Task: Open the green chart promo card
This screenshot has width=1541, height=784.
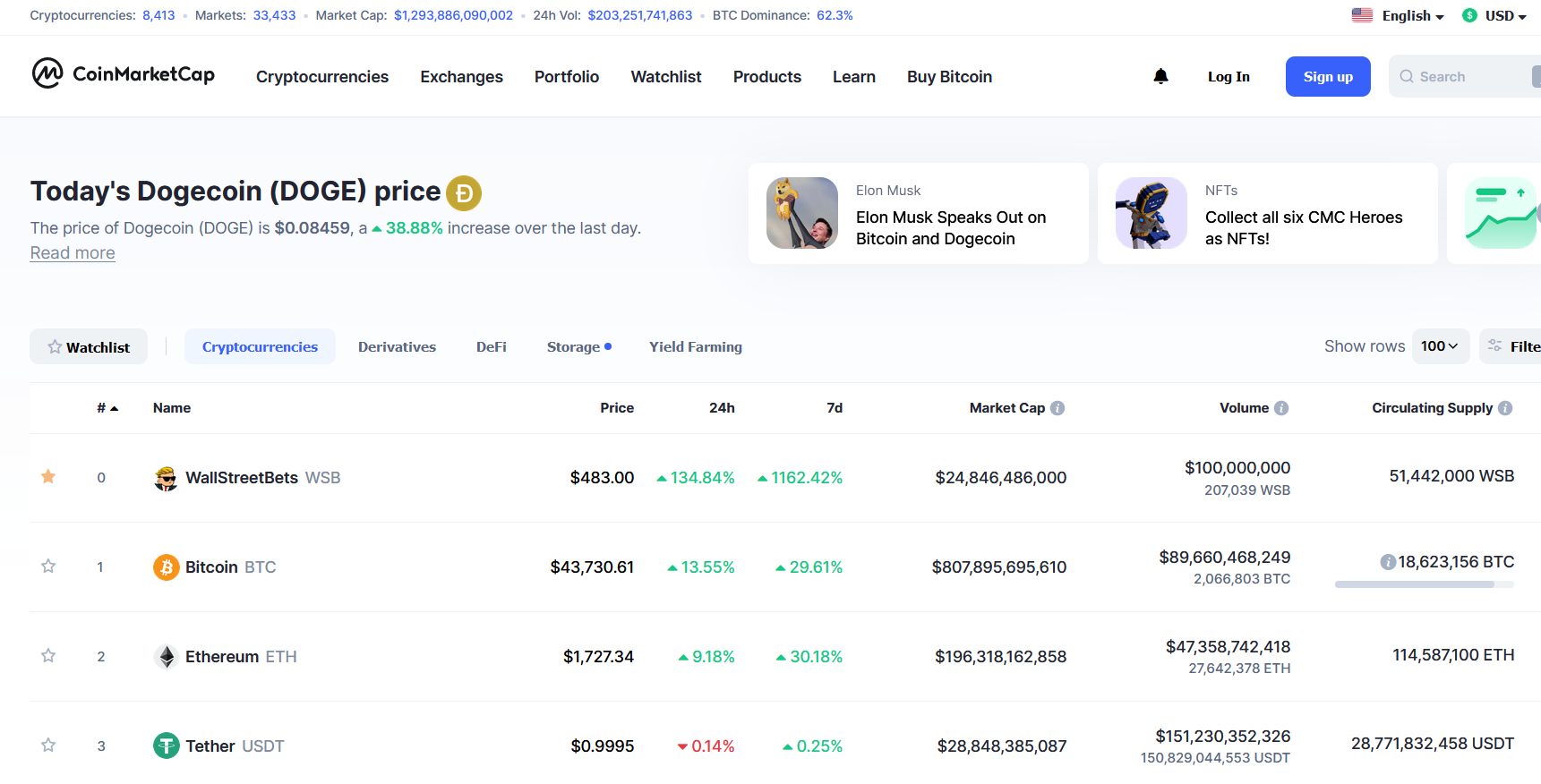Action: (x=1494, y=213)
